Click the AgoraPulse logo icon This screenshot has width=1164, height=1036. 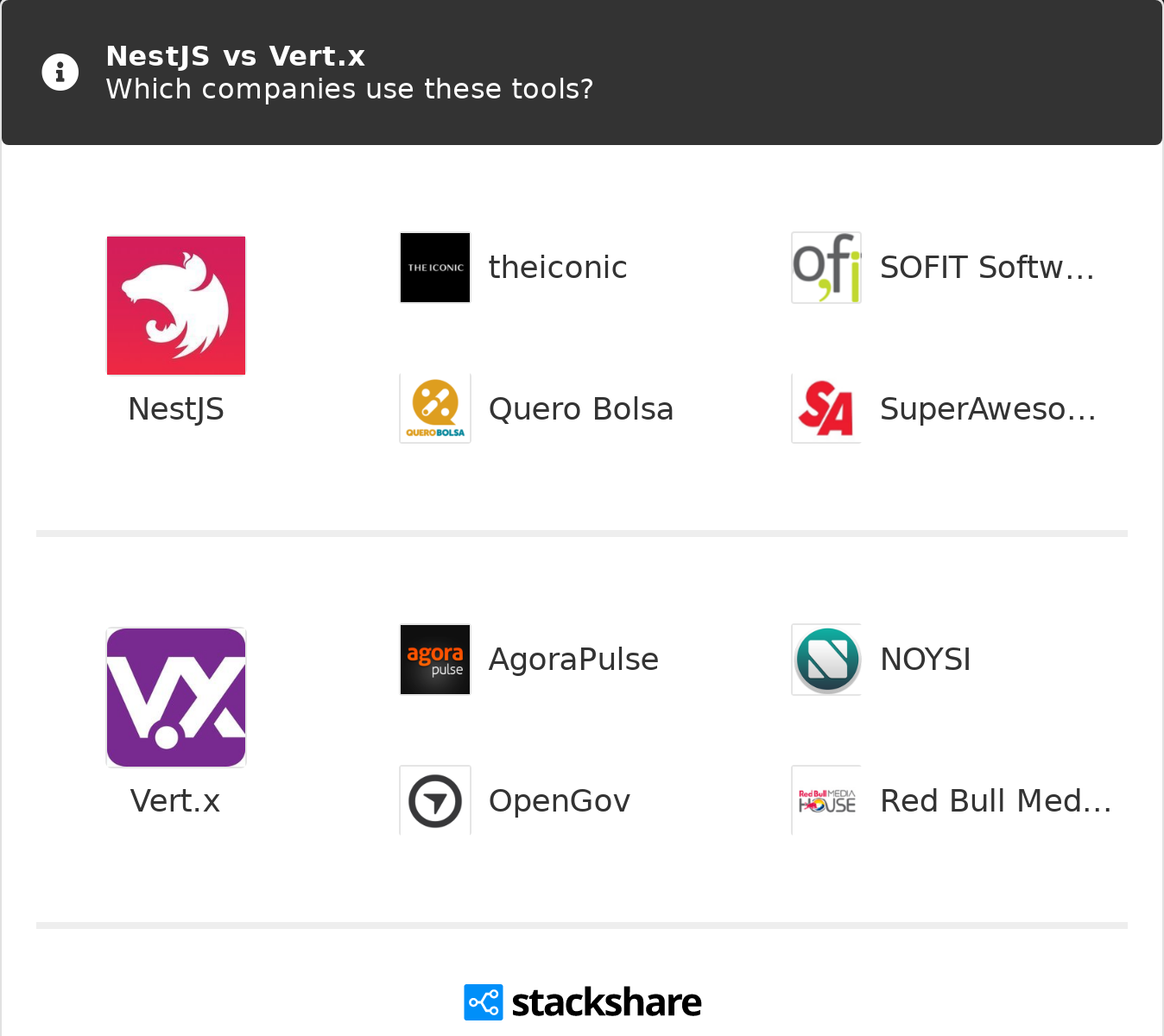pyautogui.click(x=435, y=660)
